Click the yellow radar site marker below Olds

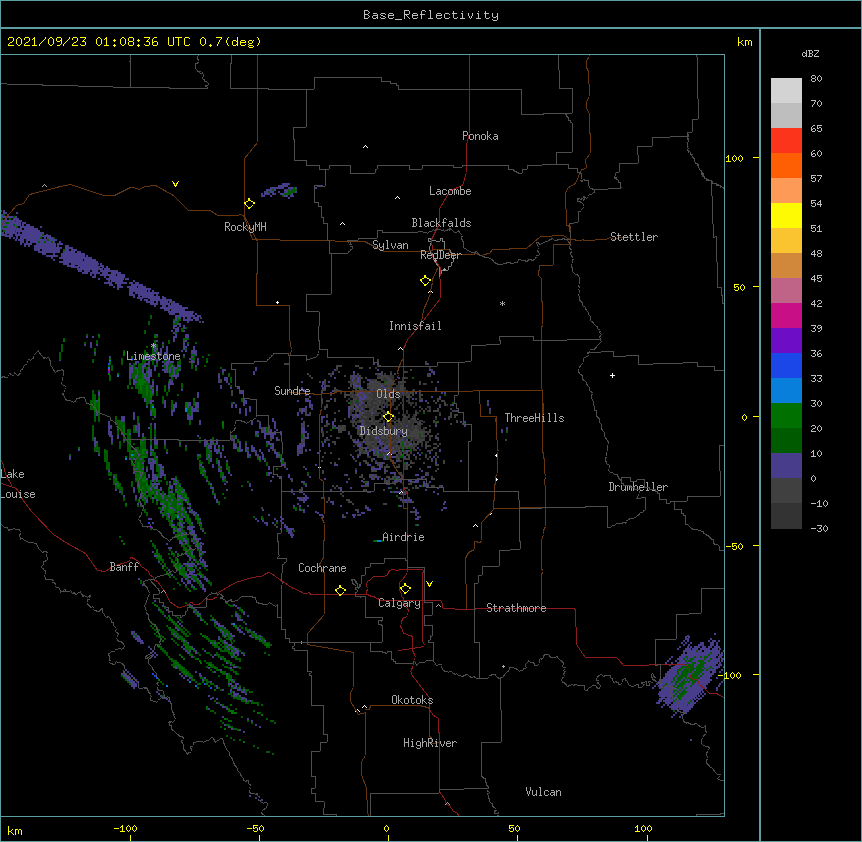pos(388,417)
